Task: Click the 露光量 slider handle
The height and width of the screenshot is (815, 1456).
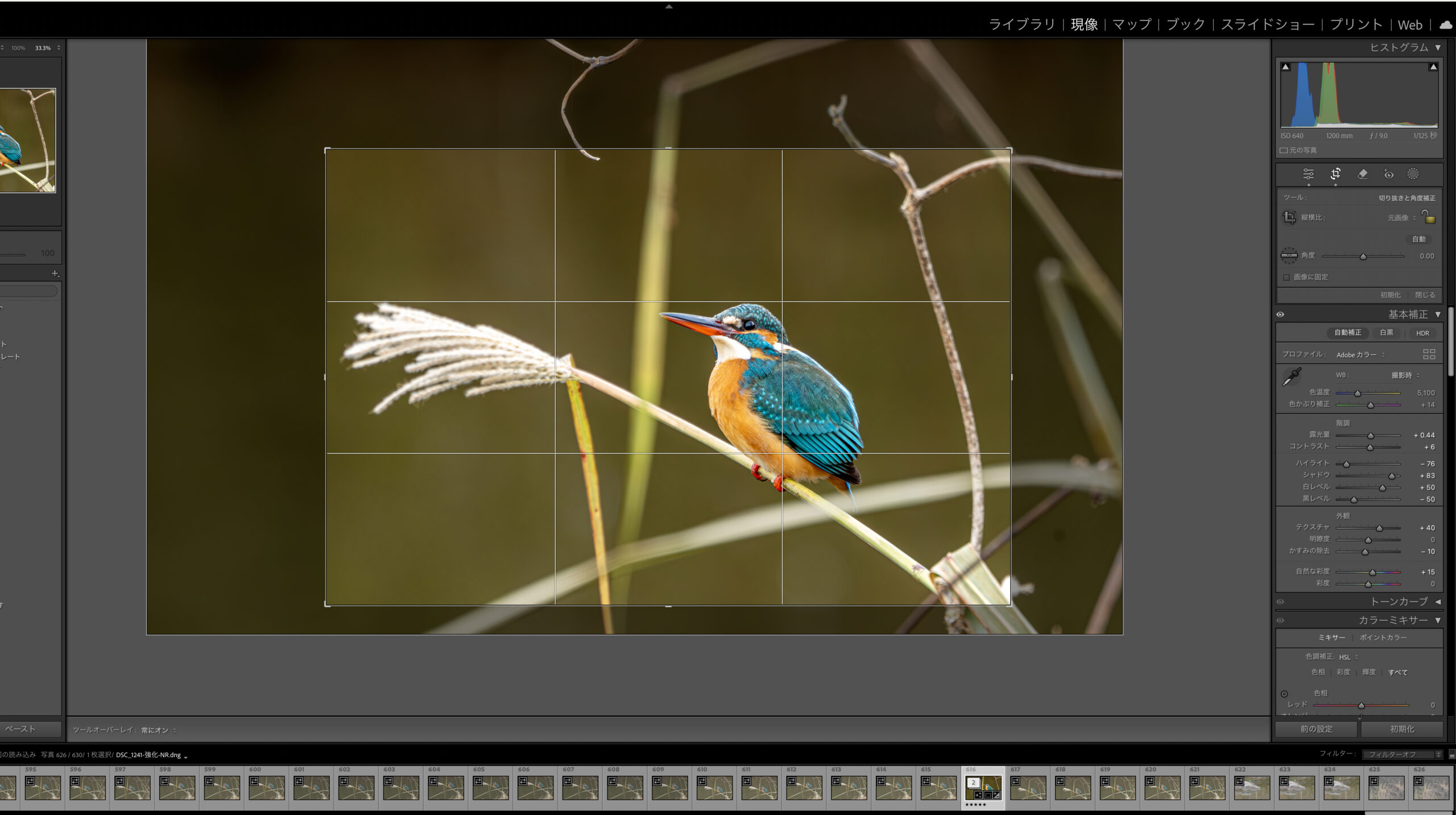Action: (x=1371, y=436)
